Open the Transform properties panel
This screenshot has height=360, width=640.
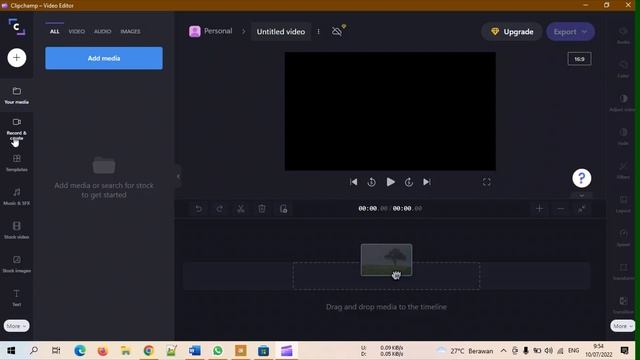click(623, 271)
